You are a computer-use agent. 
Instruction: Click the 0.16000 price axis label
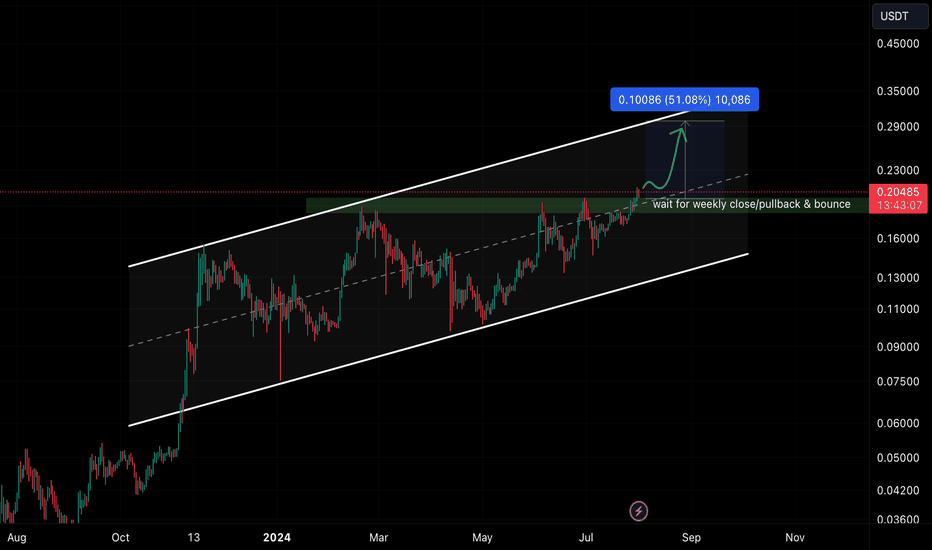click(898, 238)
